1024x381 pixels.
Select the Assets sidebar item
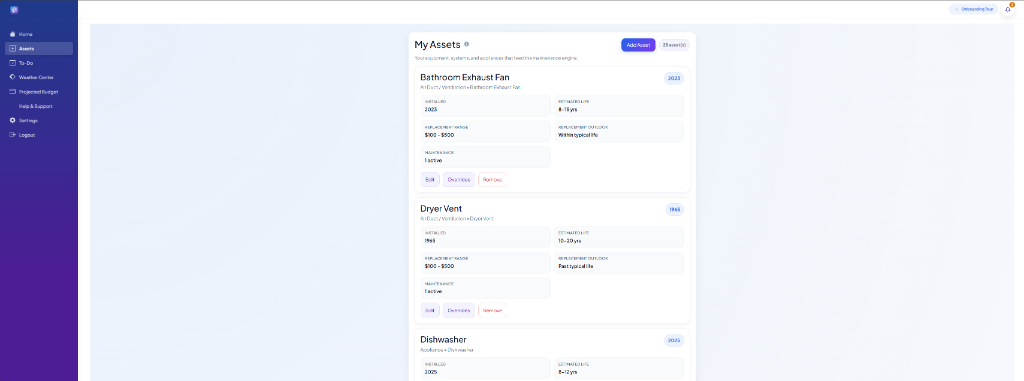(x=39, y=48)
